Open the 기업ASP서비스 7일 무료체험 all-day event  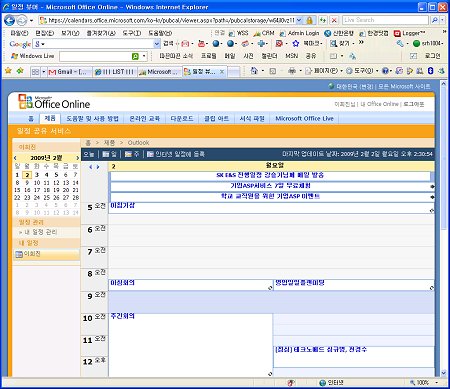point(270,186)
